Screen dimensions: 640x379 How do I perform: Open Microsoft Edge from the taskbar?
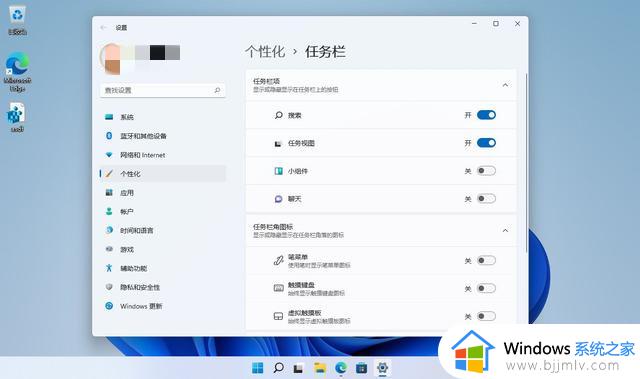(341, 368)
